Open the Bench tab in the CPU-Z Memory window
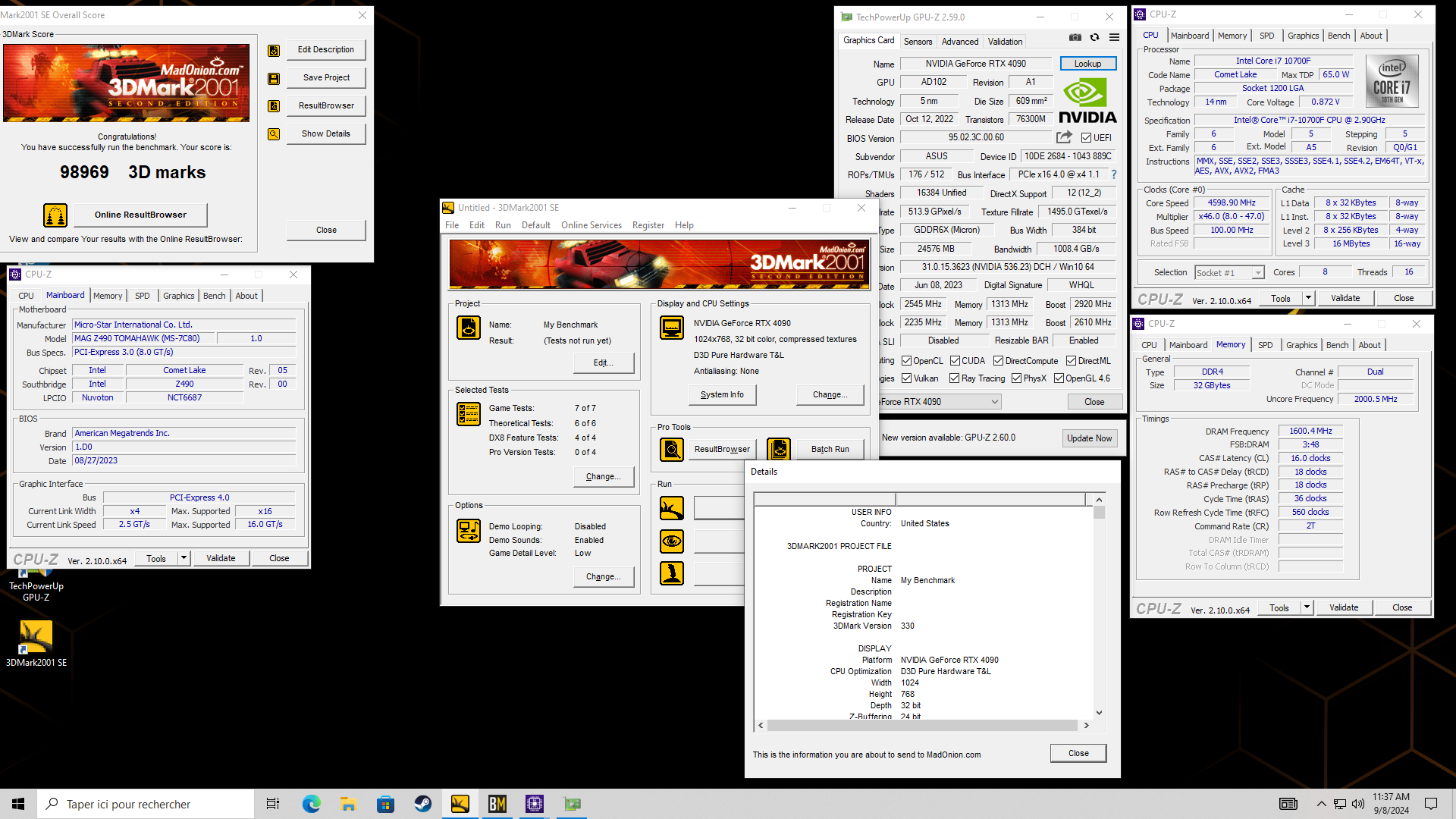 pyautogui.click(x=1337, y=345)
